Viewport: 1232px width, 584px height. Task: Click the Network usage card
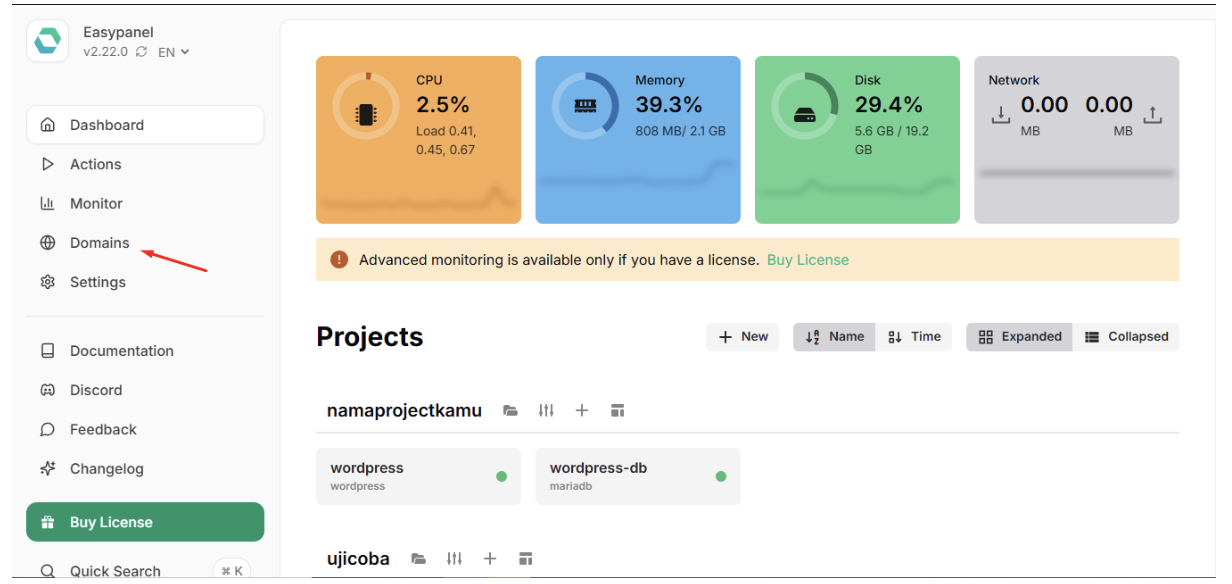tap(1077, 140)
